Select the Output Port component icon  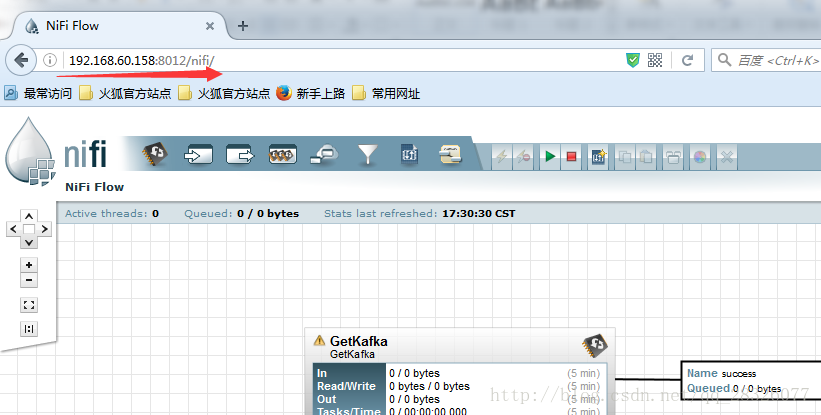pos(240,155)
